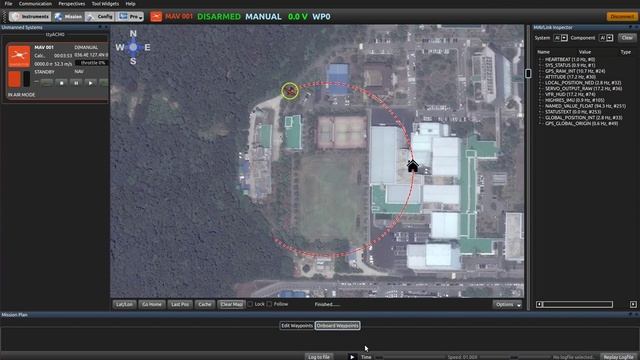Switch to the Config perspective
This screenshot has width=640, height=360.
[x=100, y=17]
